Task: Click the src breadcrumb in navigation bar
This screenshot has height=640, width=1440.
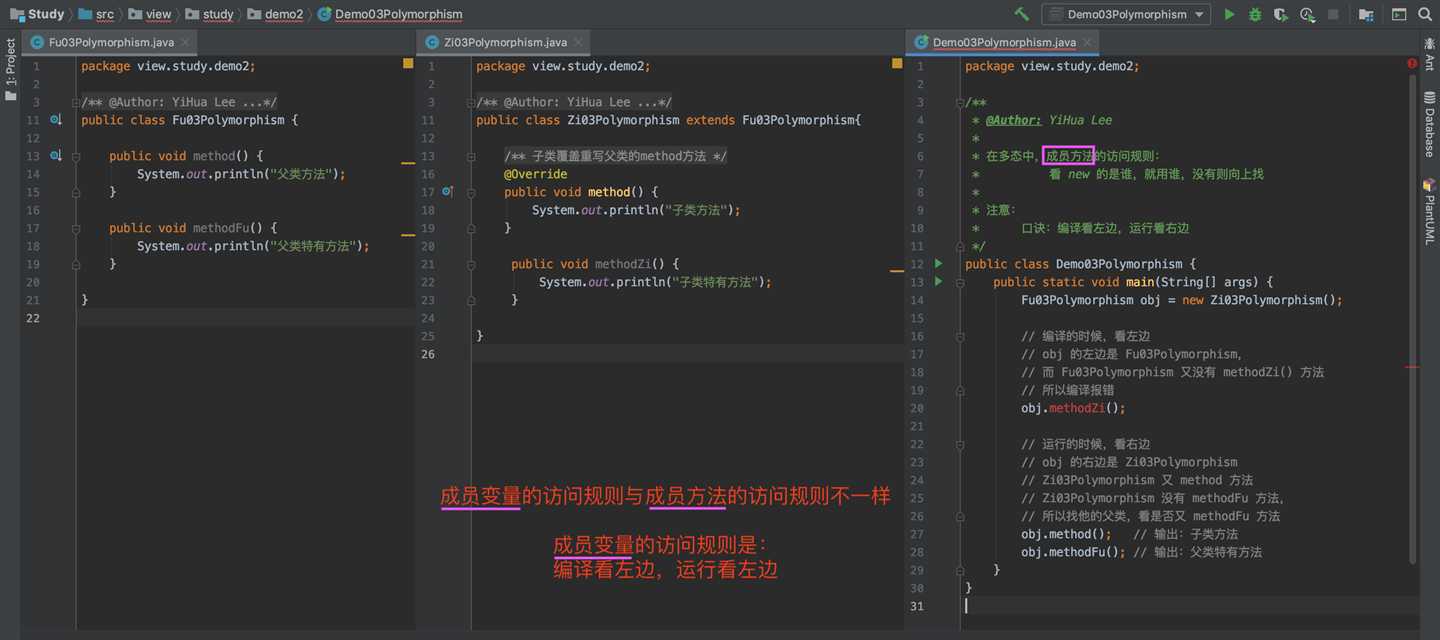Action: [x=105, y=14]
